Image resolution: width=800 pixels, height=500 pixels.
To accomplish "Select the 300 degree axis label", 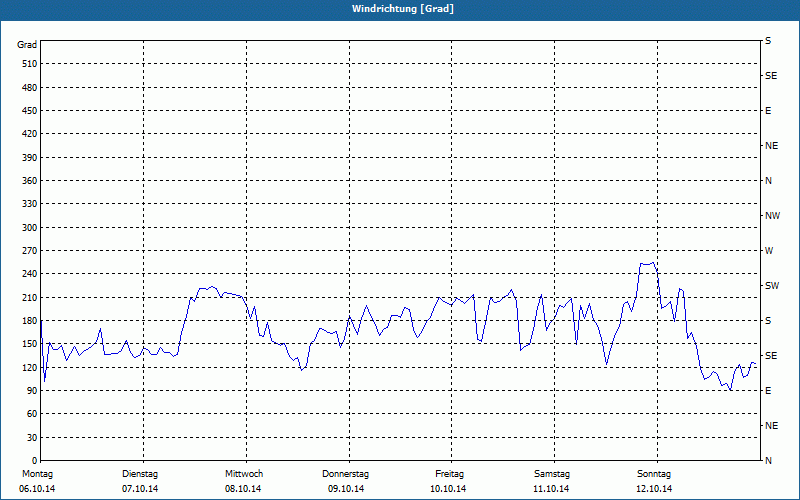I will click(30, 228).
